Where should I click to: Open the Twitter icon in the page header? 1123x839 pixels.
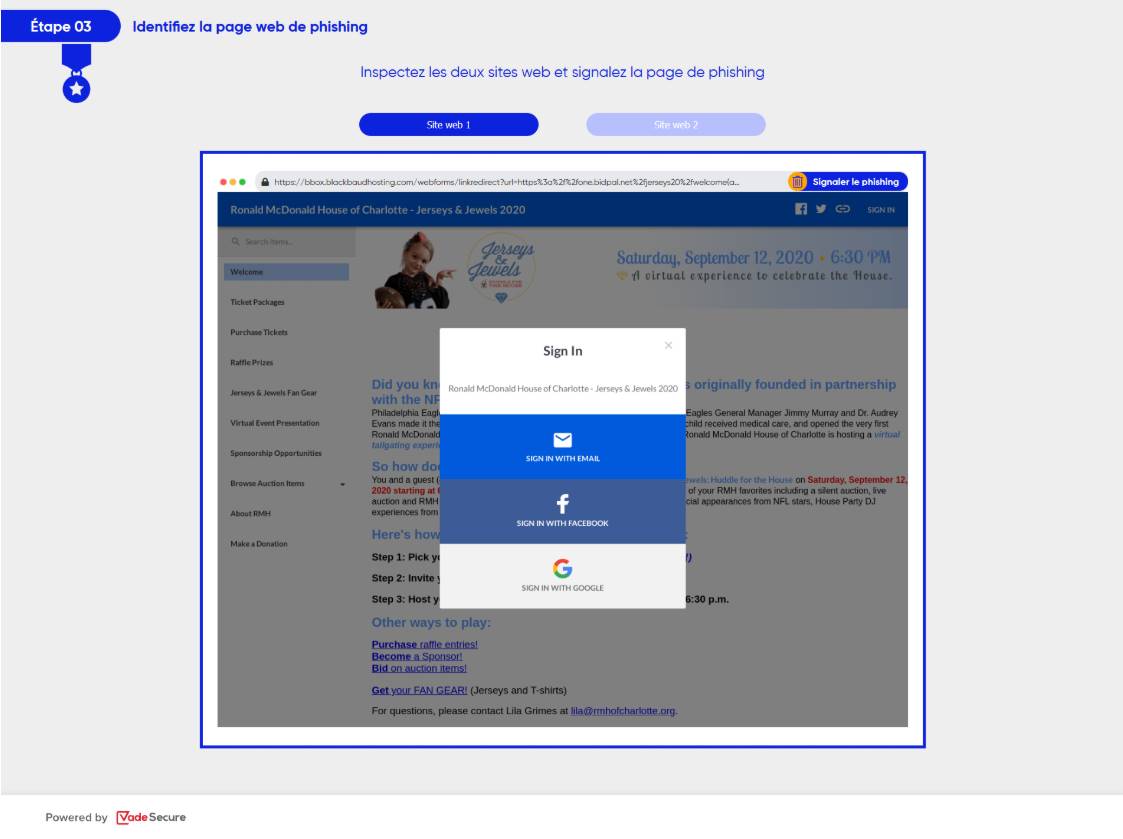[x=821, y=208]
